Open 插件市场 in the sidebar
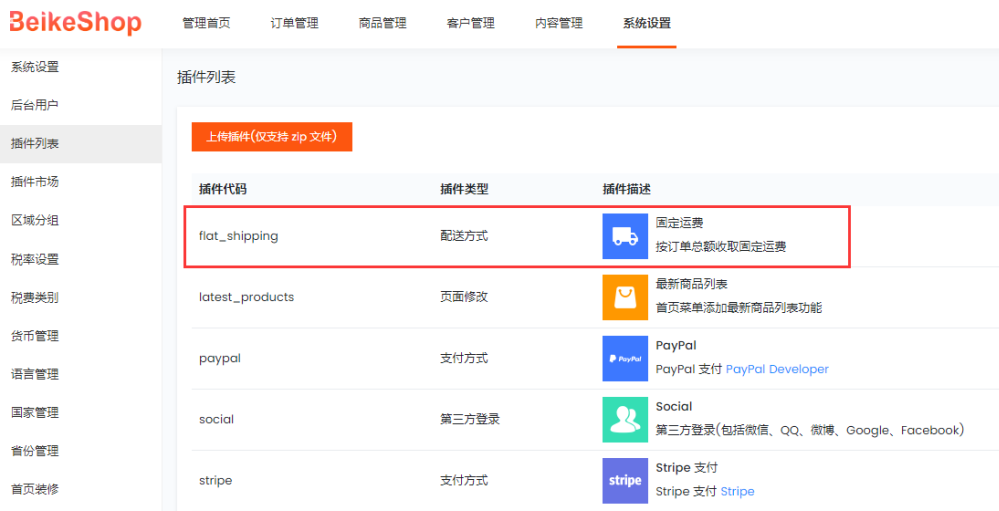The height and width of the screenshot is (511, 999). point(35,182)
